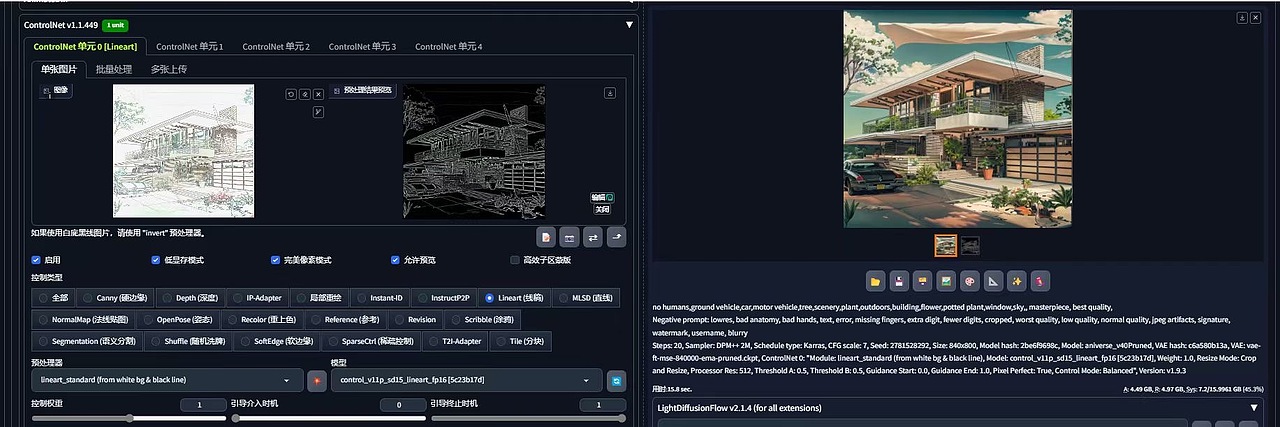
Task: Click the new canvas document icon
Action: 546,237
